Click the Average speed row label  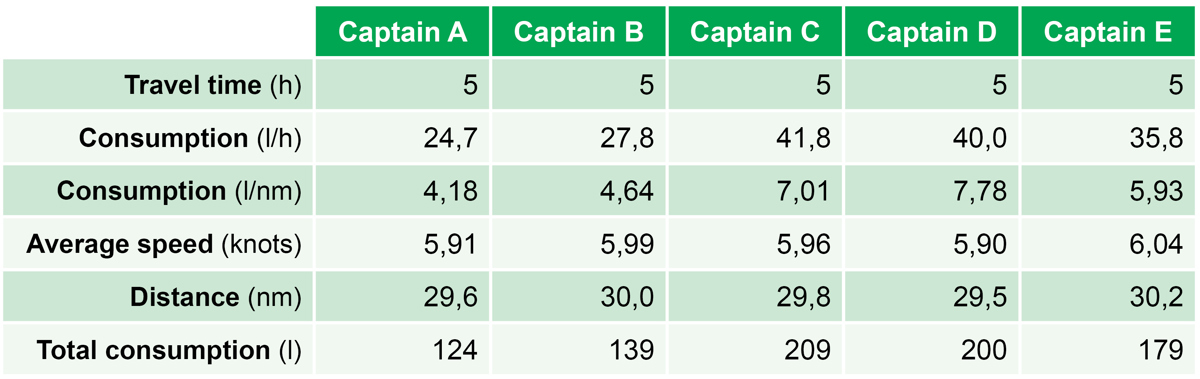point(165,244)
